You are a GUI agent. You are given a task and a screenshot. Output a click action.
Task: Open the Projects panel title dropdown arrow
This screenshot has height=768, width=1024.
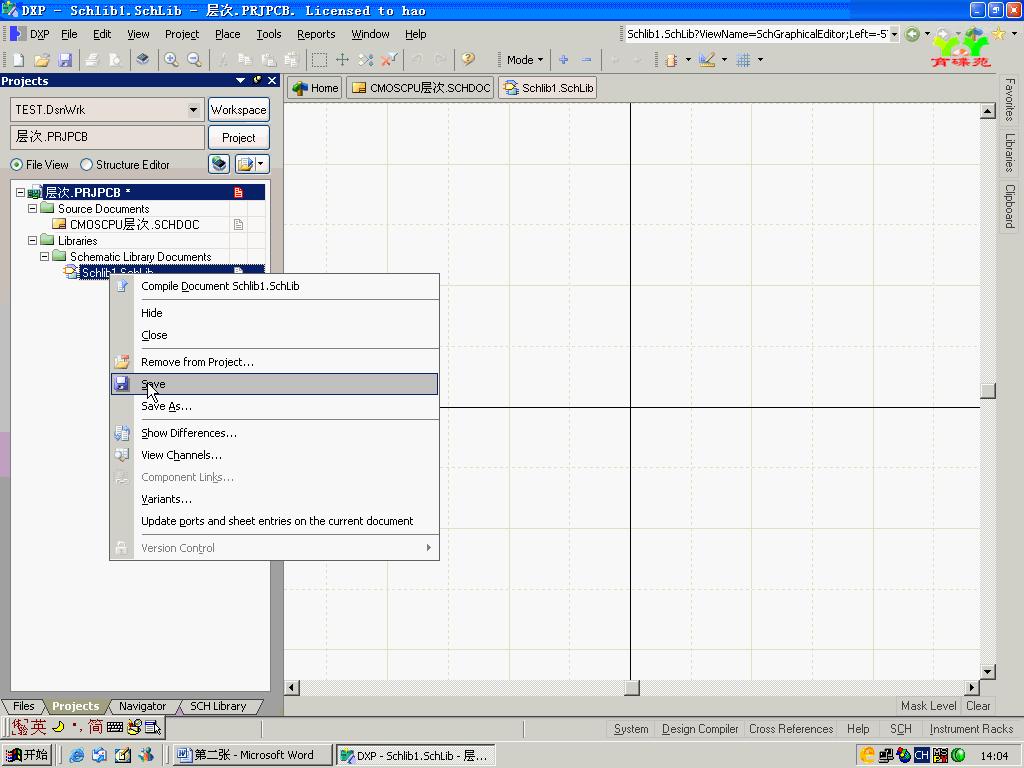[x=240, y=80]
